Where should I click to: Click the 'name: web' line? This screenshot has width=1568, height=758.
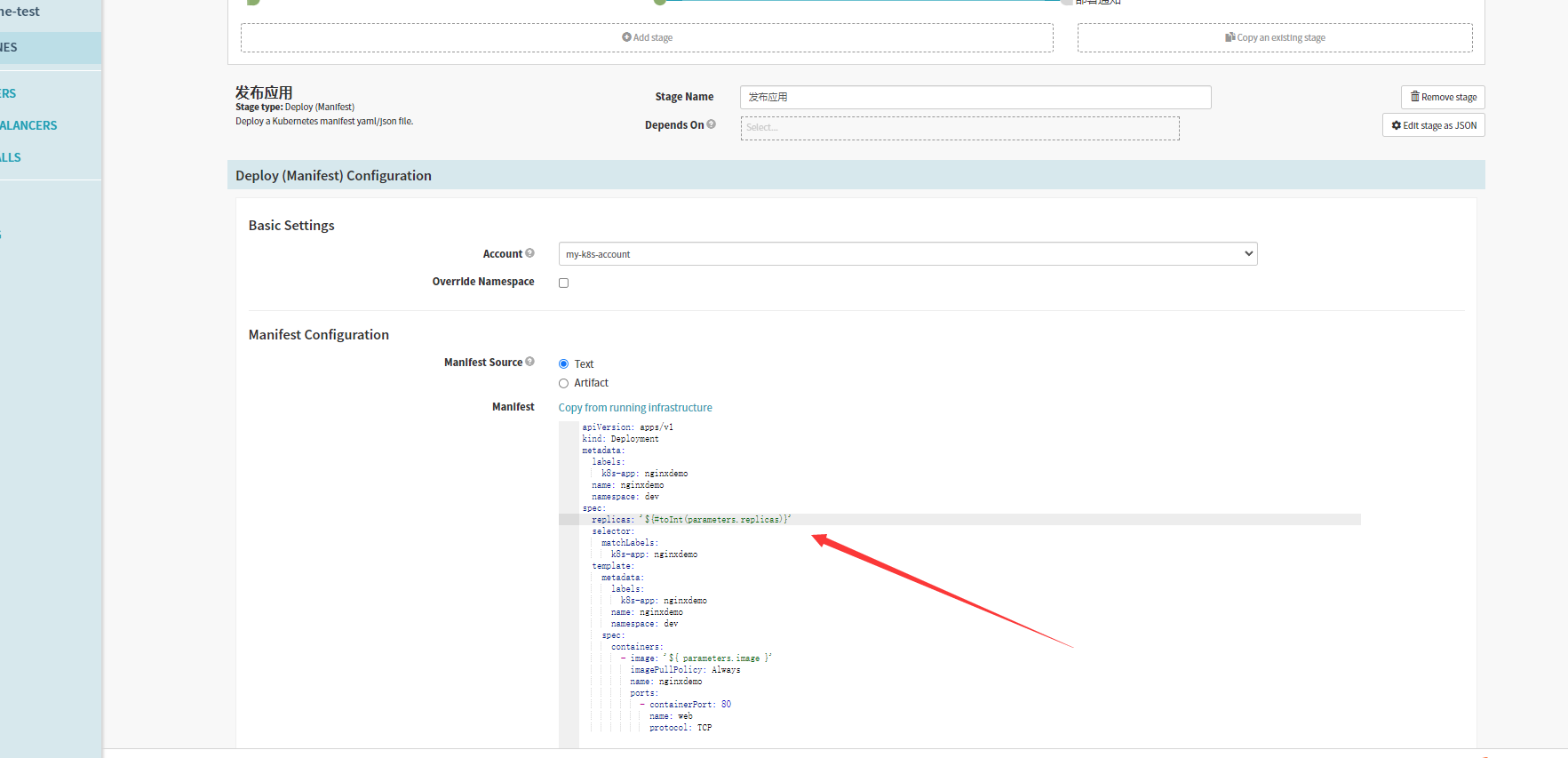coord(671,716)
